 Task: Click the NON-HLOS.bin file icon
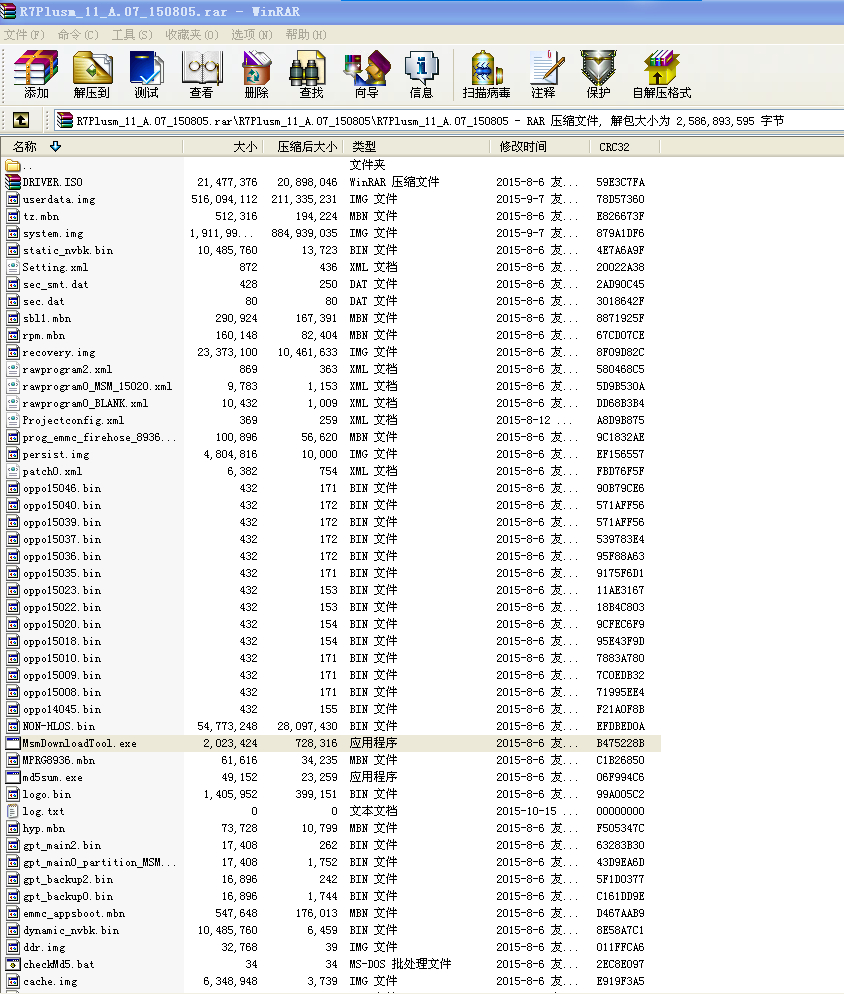(13, 726)
